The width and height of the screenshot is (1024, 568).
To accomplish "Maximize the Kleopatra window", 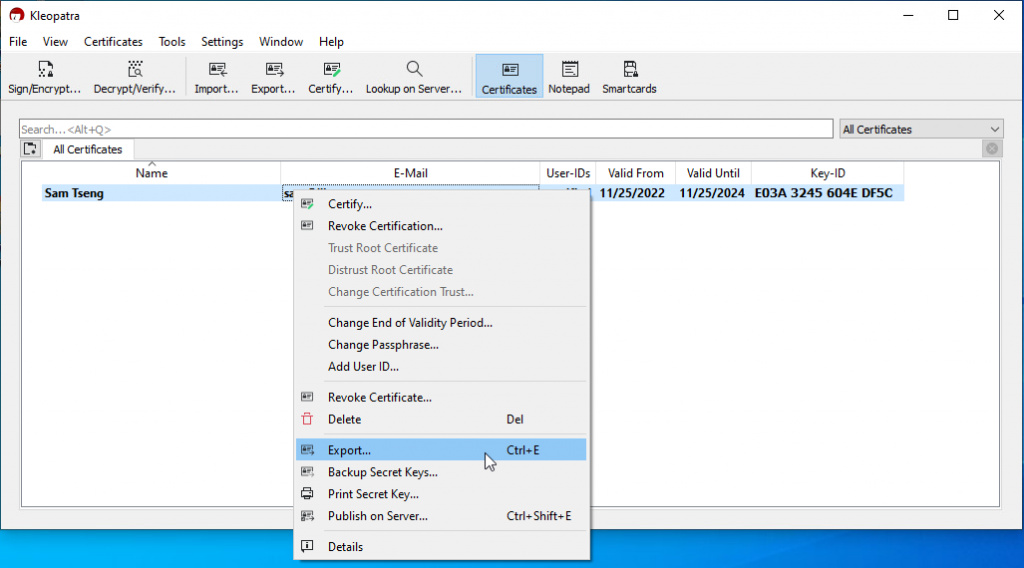I will pyautogui.click(x=953, y=15).
